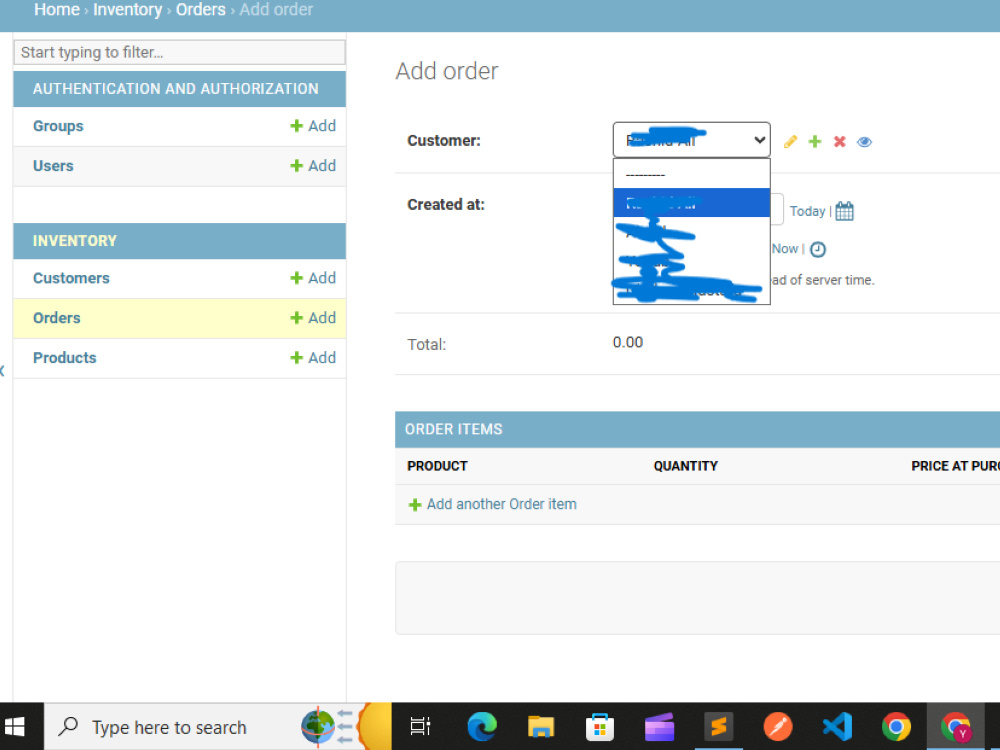Click the Now time shortcut link
This screenshot has width=1000, height=750.
(x=785, y=249)
